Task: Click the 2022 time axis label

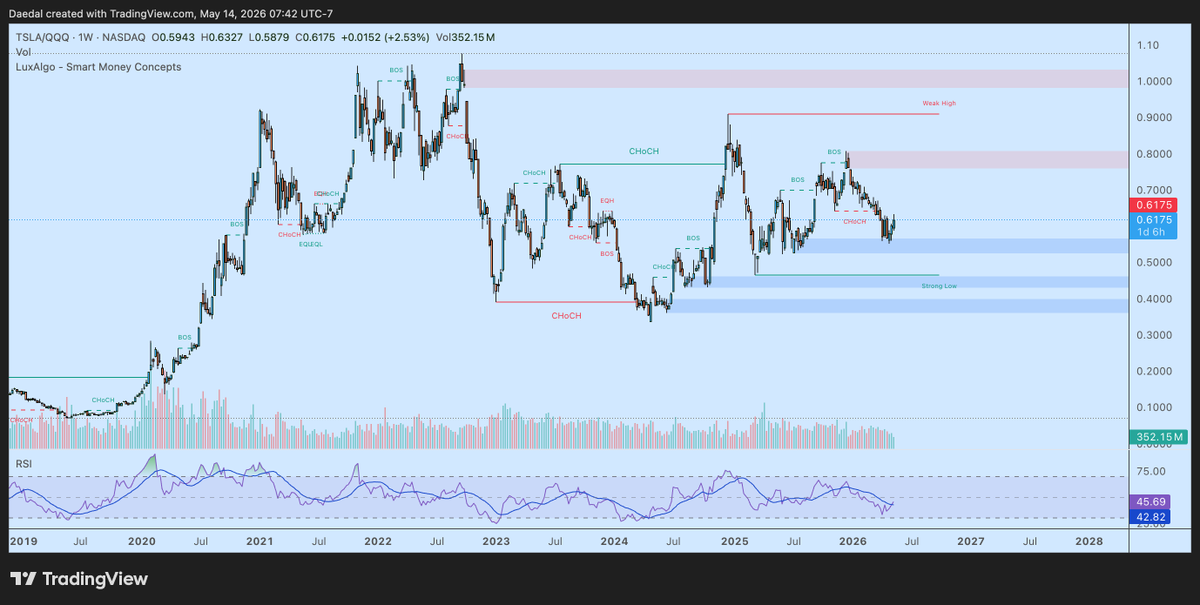Action: pyautogui.click(x=377, y=540)
